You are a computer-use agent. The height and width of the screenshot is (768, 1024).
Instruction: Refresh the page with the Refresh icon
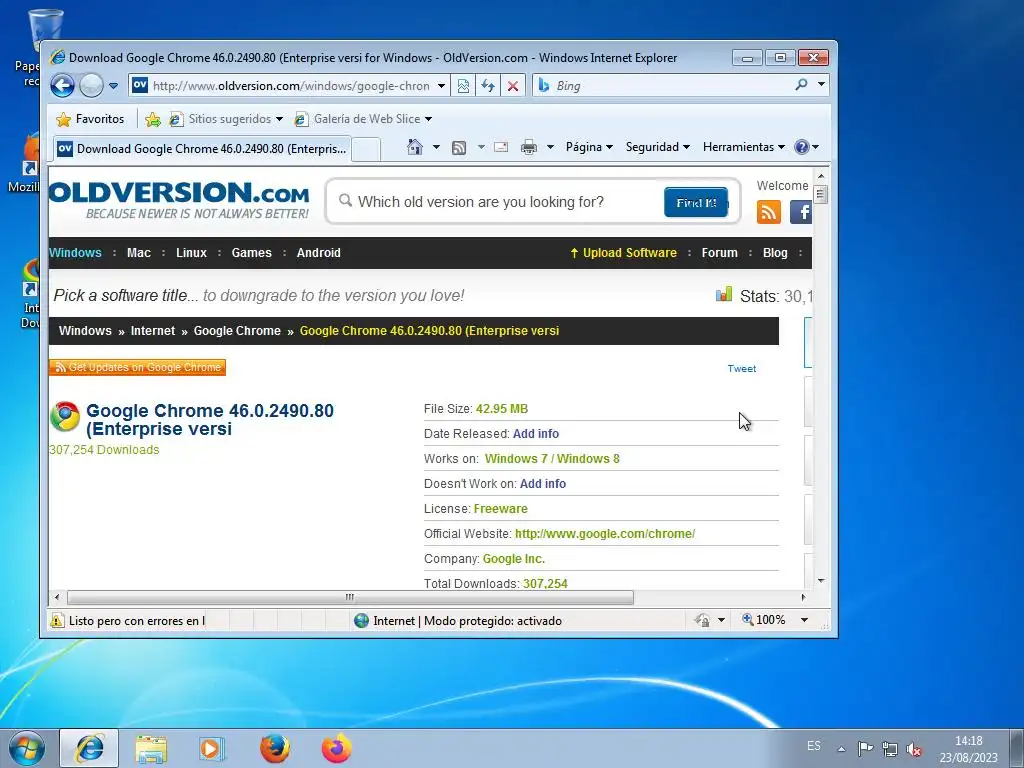488,86
